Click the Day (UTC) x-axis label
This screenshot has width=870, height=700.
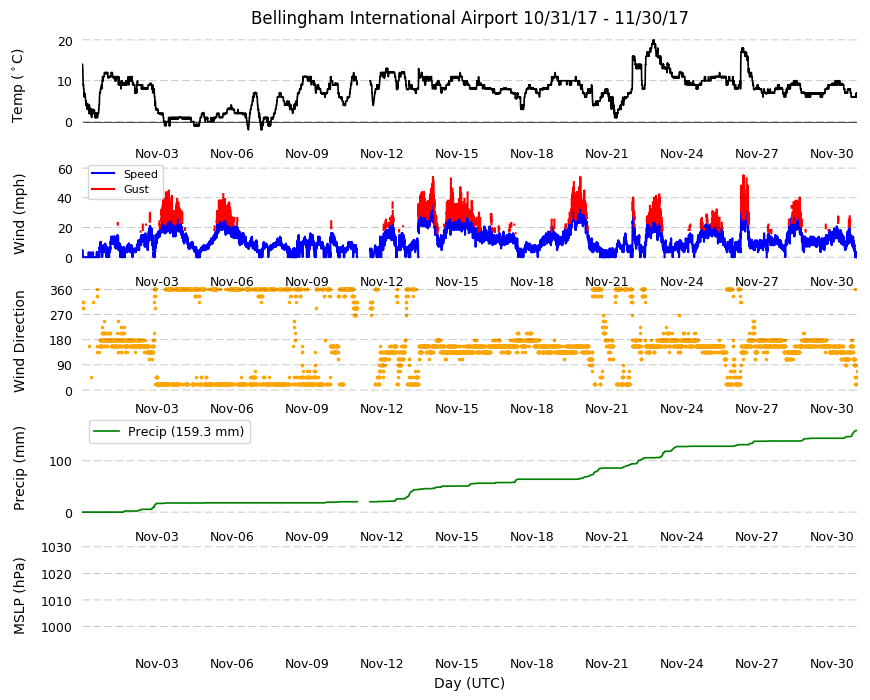[x=469, y=683]
